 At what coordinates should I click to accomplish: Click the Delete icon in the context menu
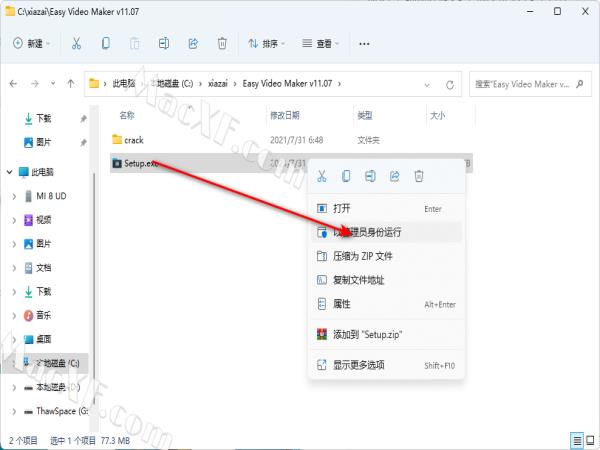(x=419, y=176)
